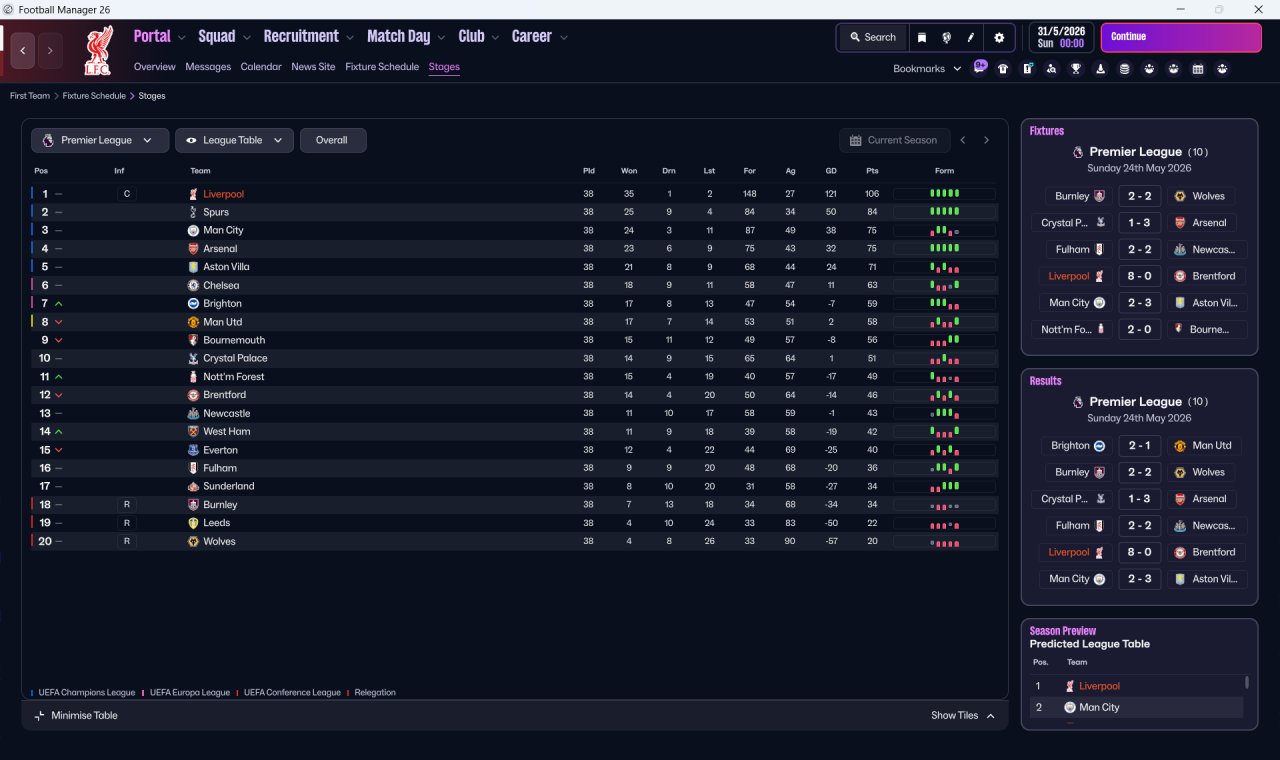This screenshot has height=760, width=1280.
Task: Click the Everton crest in league table
Action: (193, 450)
